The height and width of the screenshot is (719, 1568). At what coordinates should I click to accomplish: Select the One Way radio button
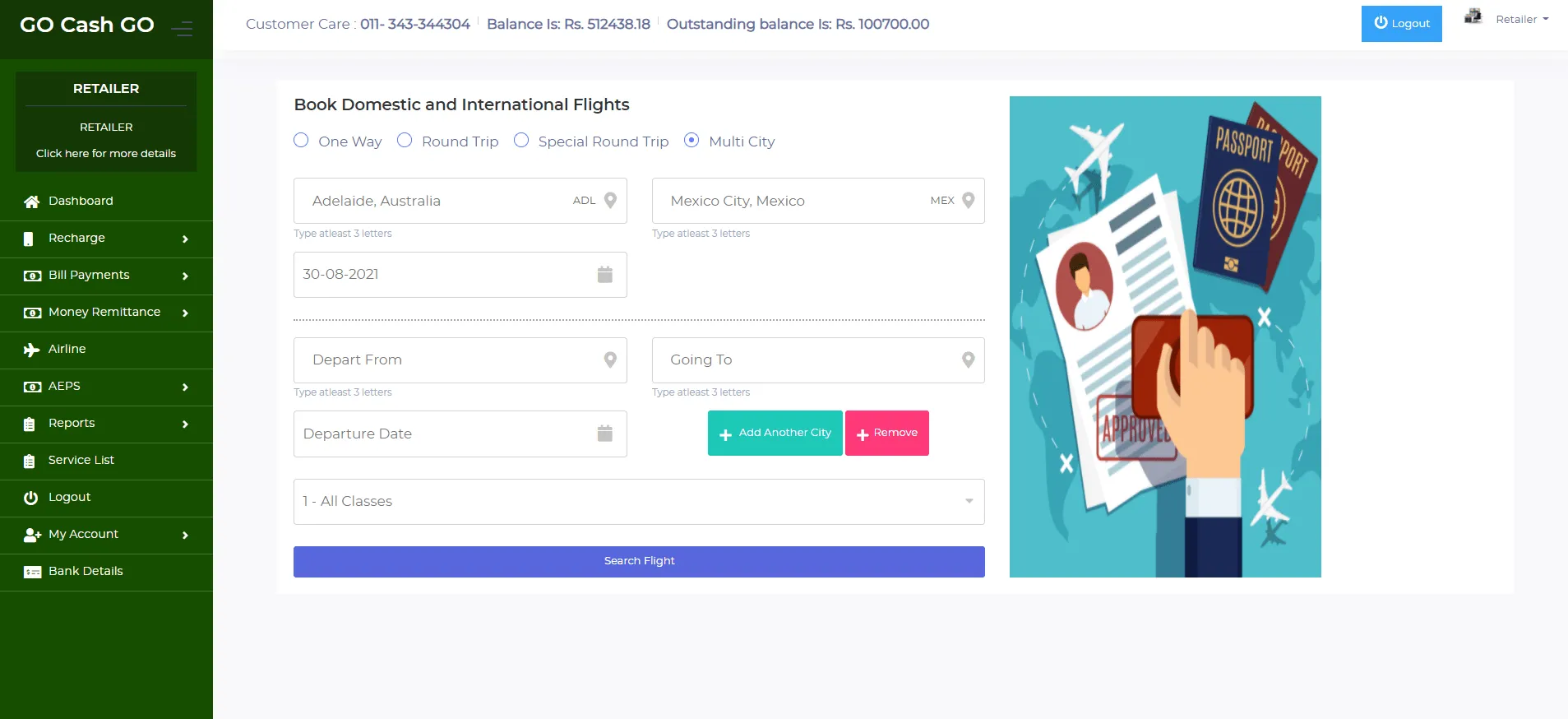point(302,141)
